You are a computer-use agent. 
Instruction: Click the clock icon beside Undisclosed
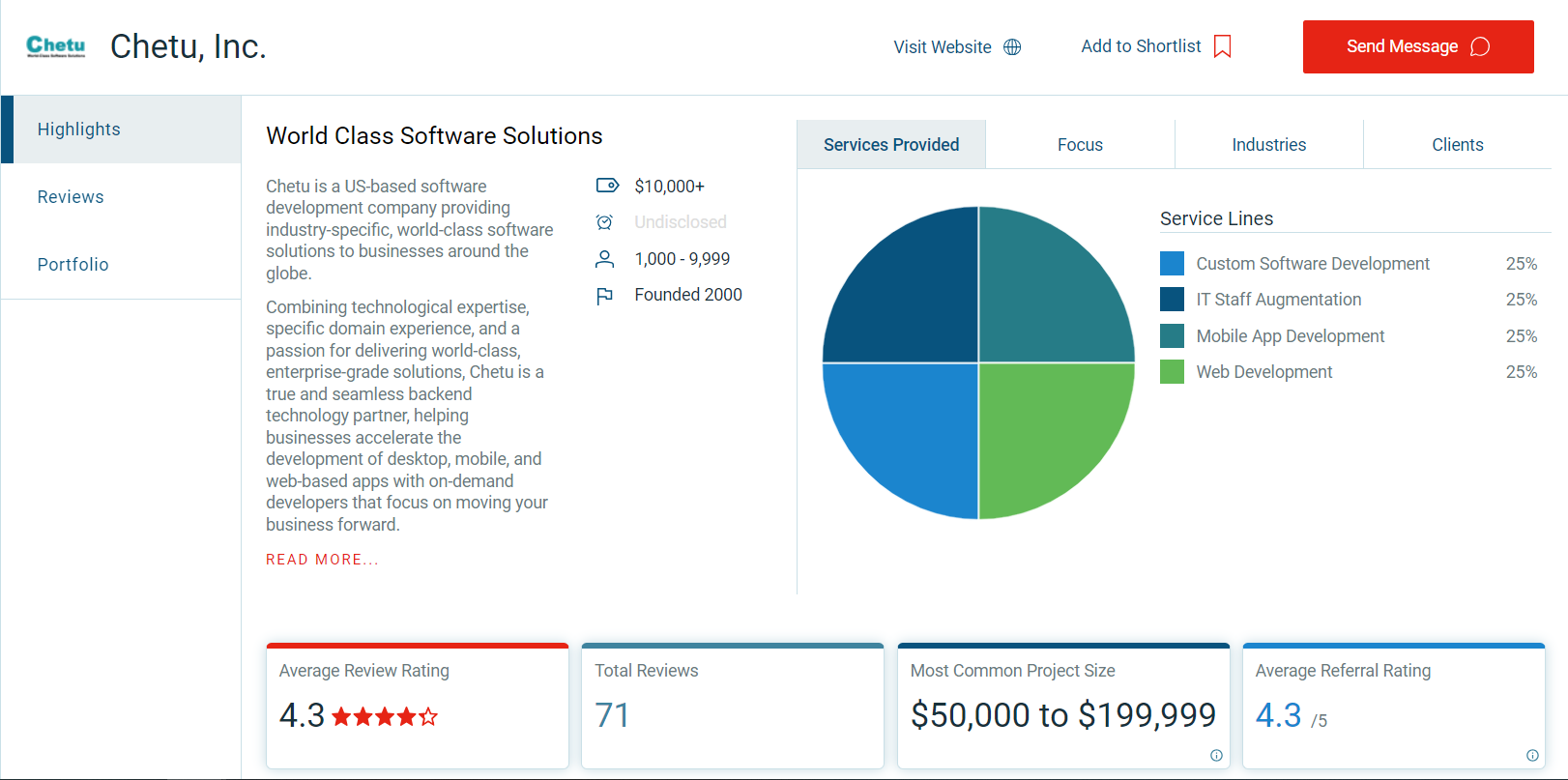coord(605,222)
